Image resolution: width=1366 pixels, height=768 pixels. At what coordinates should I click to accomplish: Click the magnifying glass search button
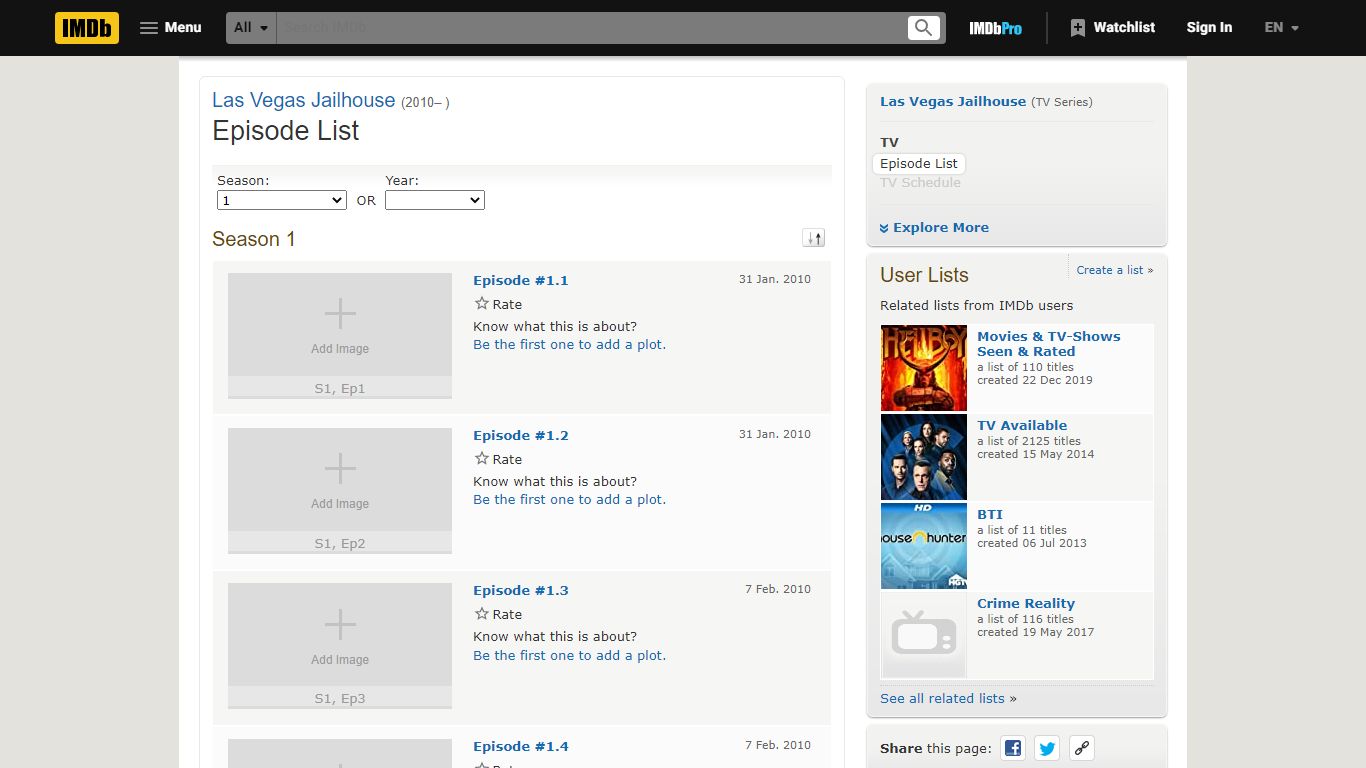[924, 28]
